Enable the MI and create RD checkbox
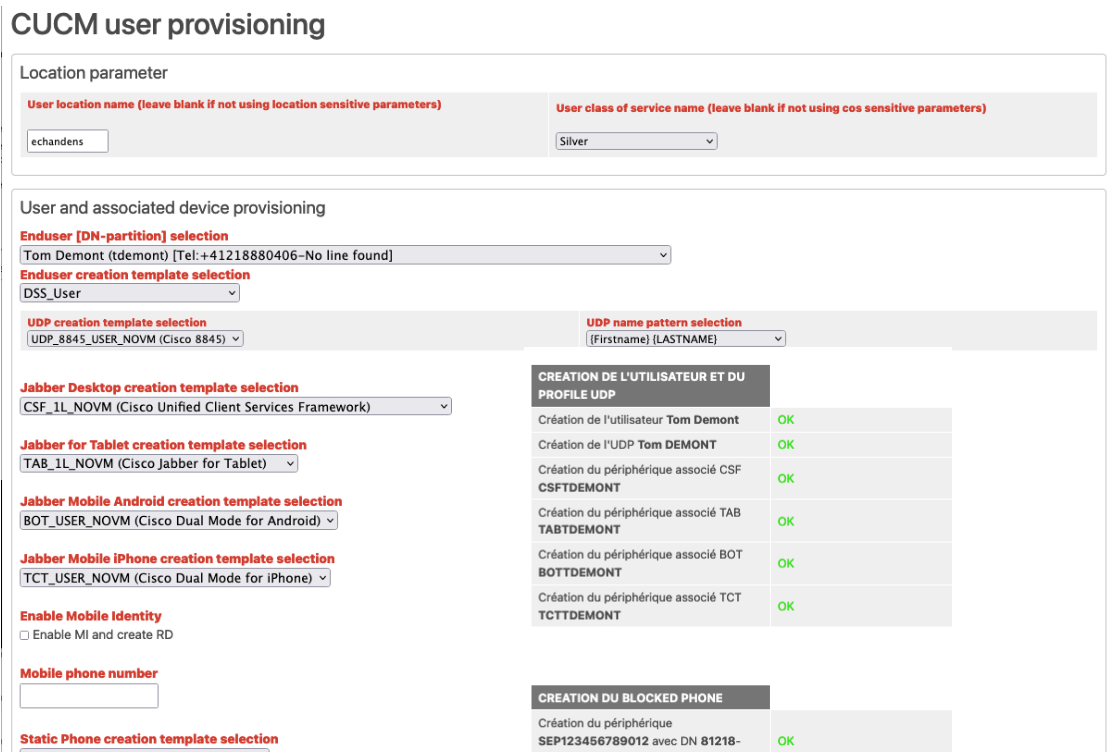 25,635
